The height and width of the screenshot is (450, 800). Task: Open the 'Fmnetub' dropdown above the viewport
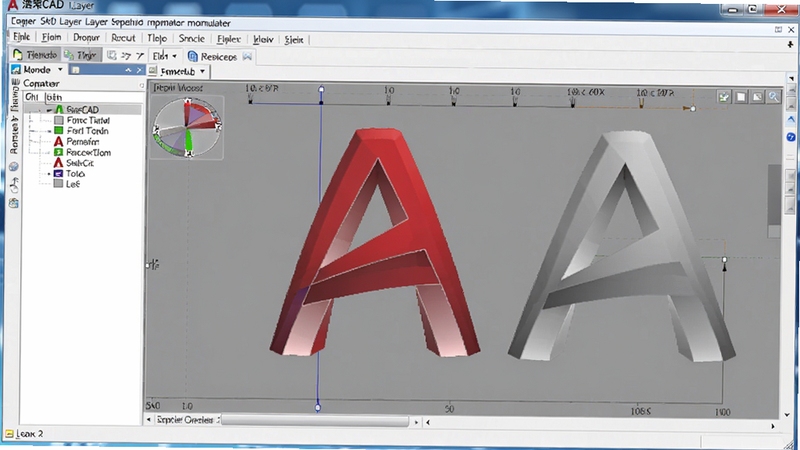[x=183, y=71]
